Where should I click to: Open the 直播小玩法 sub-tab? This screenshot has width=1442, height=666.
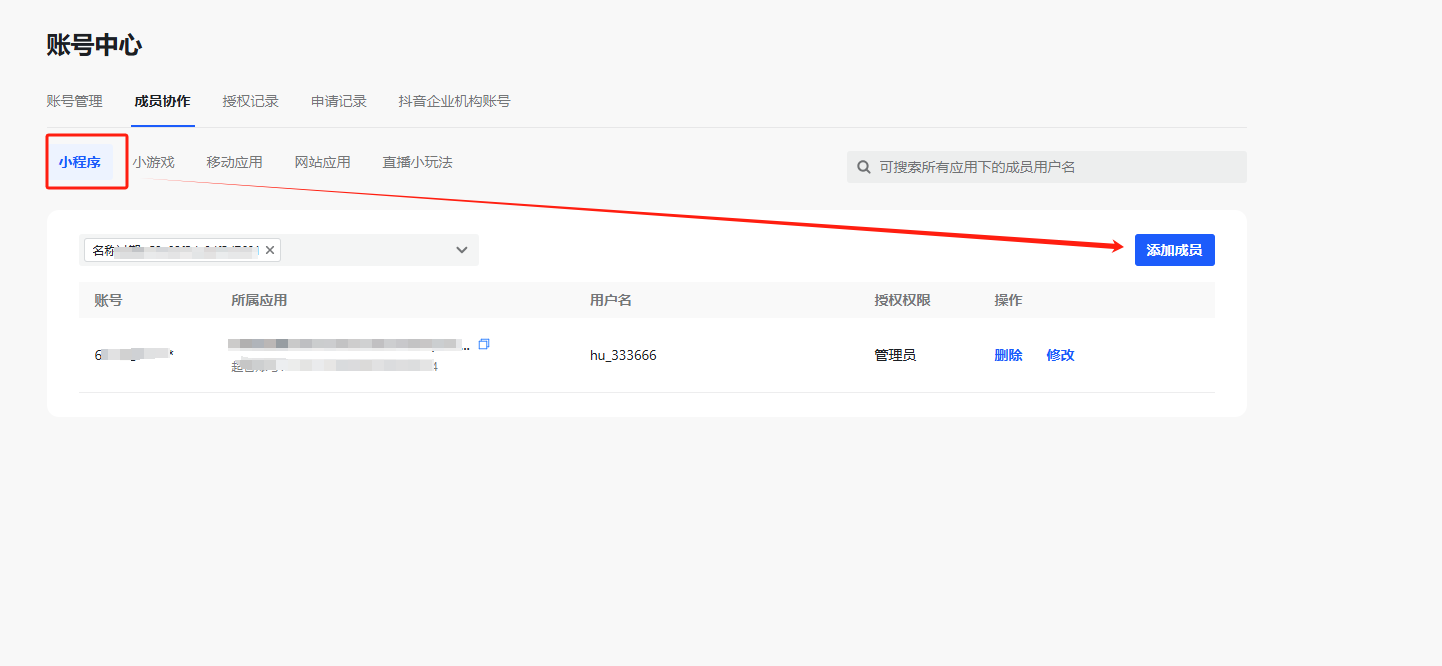pyautogui.click(x=417, y=162)
